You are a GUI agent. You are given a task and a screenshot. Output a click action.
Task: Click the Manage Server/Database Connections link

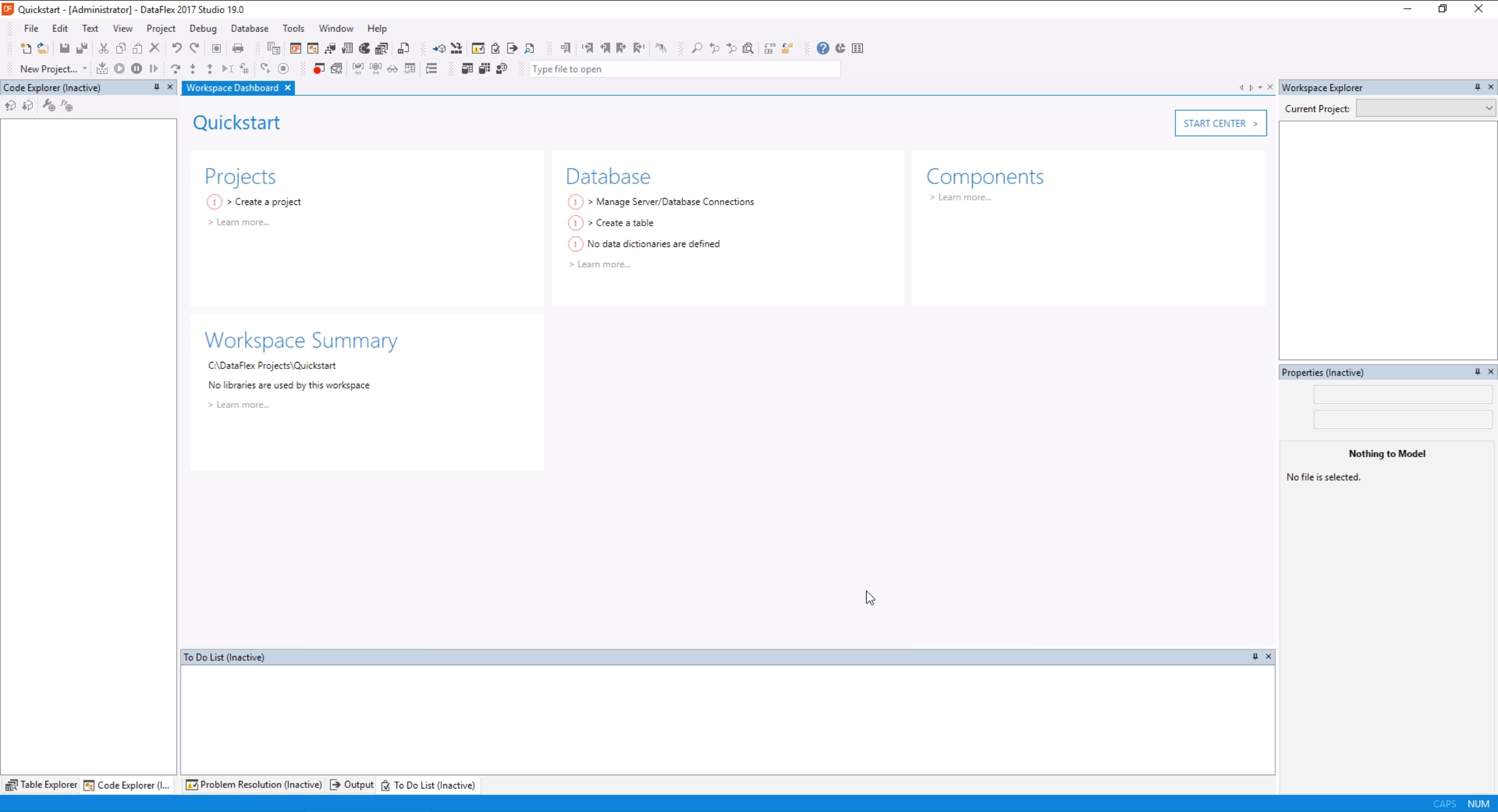pyautogui.click(x=675, y=202)
